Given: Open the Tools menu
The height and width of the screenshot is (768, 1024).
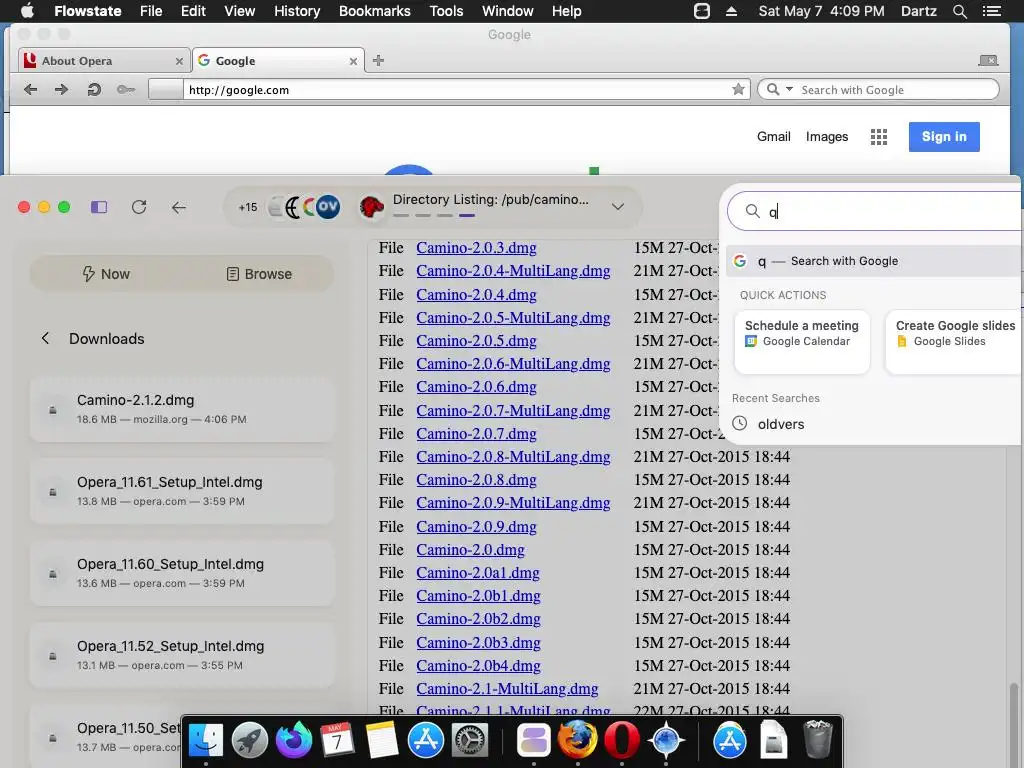Looking at the screenshot, I should point(446,11).
